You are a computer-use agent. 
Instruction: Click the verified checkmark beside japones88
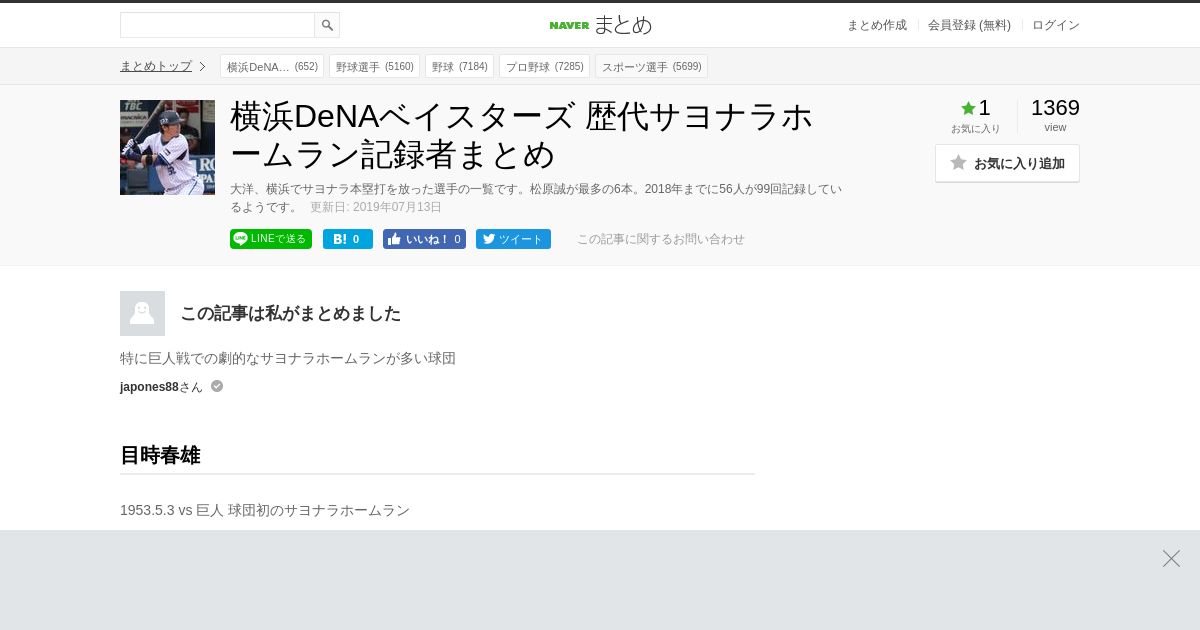(x=217, y=386)
